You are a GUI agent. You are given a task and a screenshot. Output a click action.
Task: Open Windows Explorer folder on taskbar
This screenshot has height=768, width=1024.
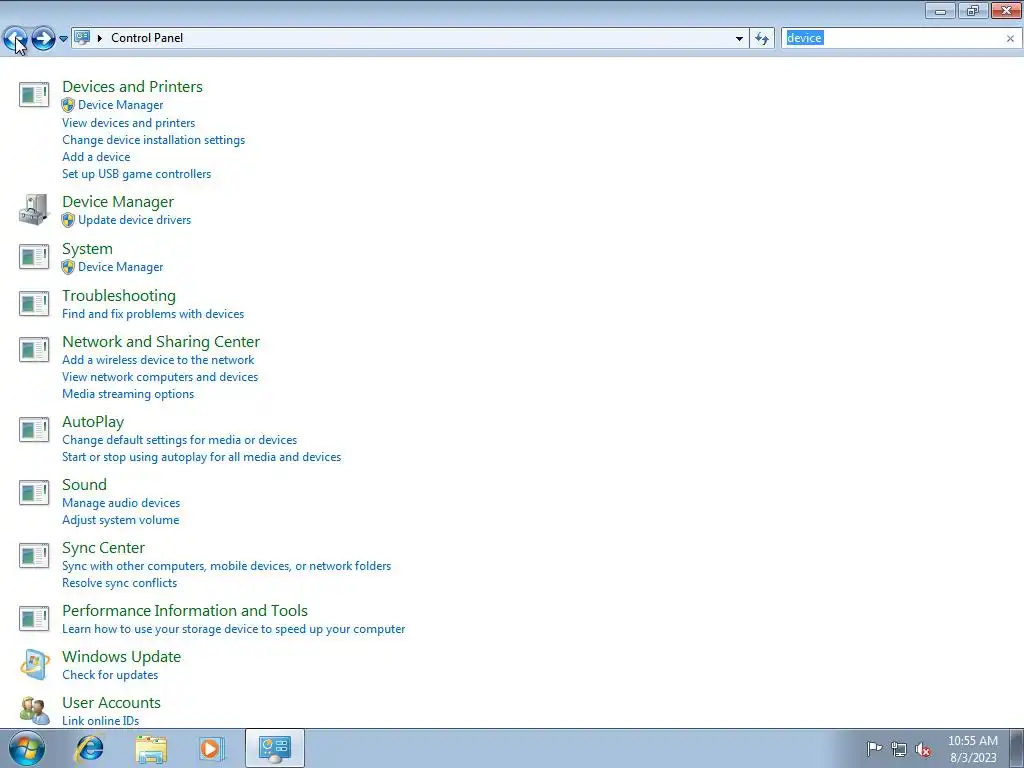point(151,749)
